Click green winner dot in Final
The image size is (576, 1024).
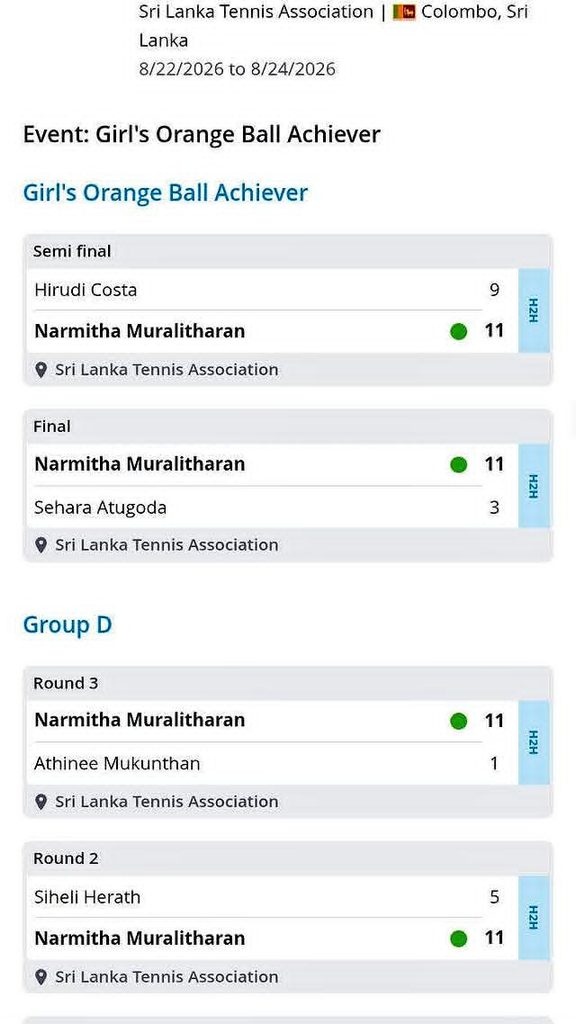click(458, 464)
